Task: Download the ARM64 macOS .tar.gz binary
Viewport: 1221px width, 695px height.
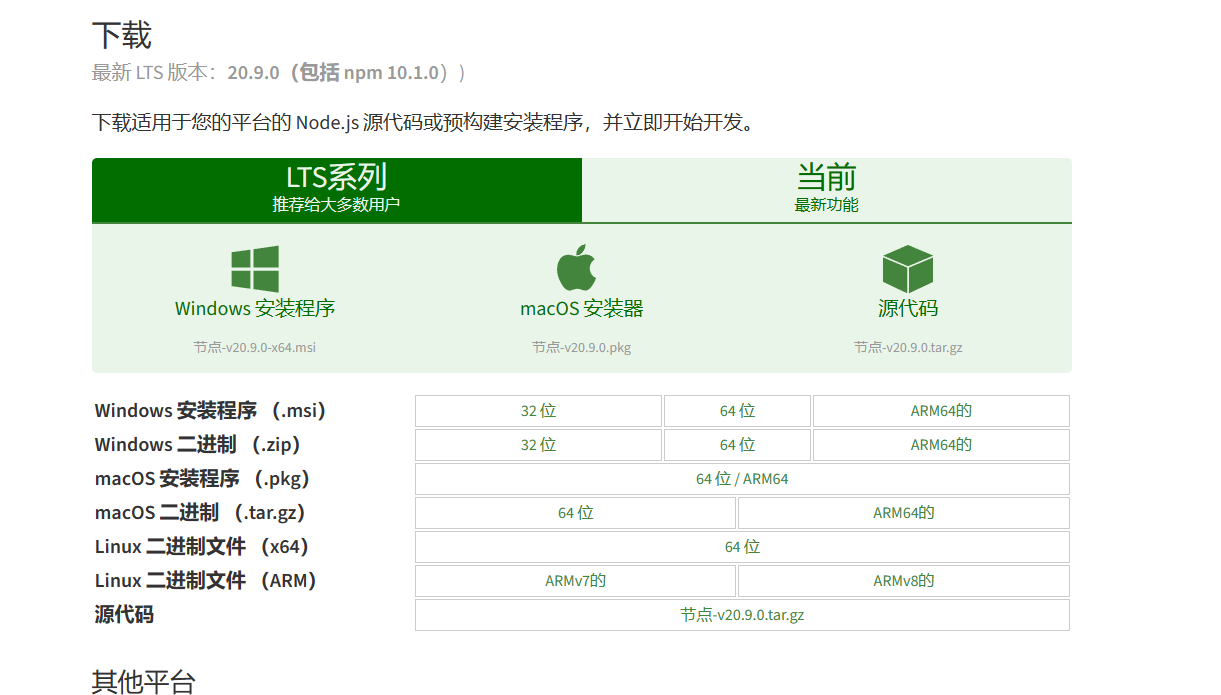Action: point(903,513)
